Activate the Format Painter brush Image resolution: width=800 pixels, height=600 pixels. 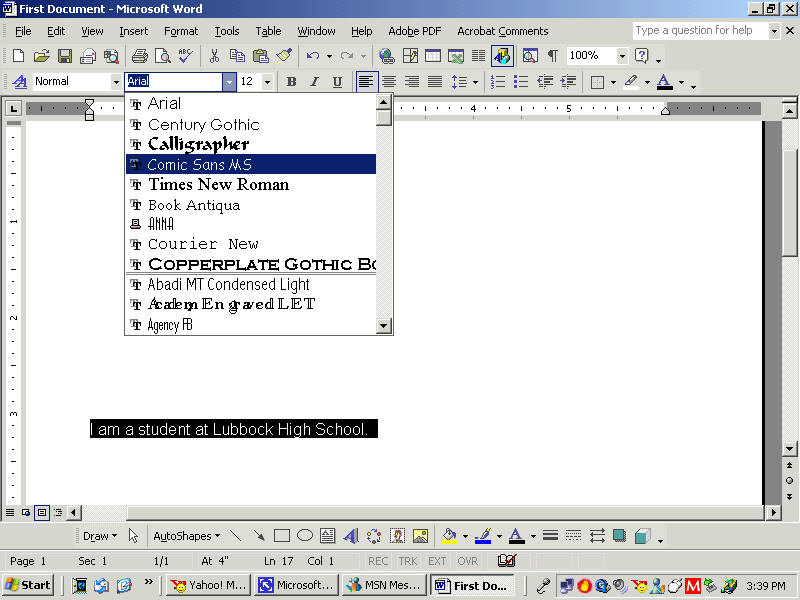(x=284, y=56)
